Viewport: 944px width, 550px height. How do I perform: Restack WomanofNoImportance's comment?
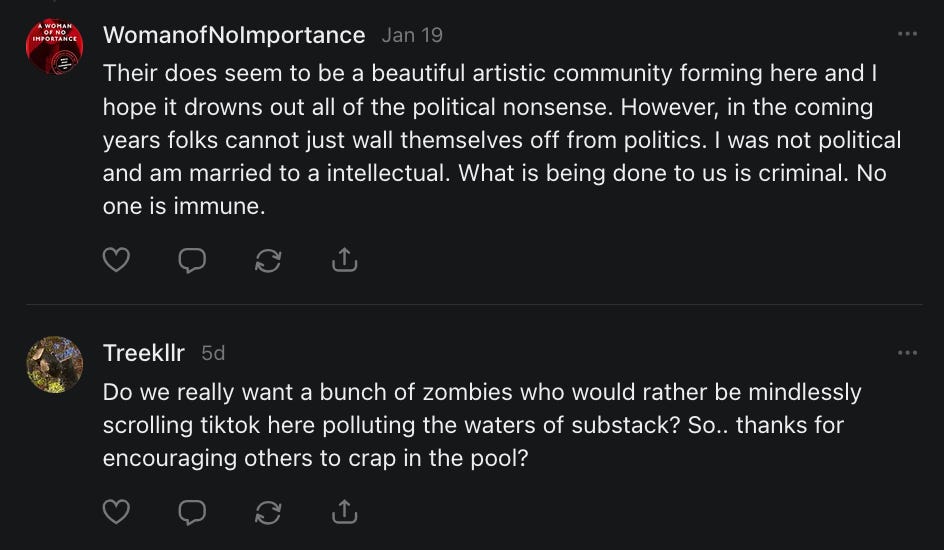[x=268, y=260]
